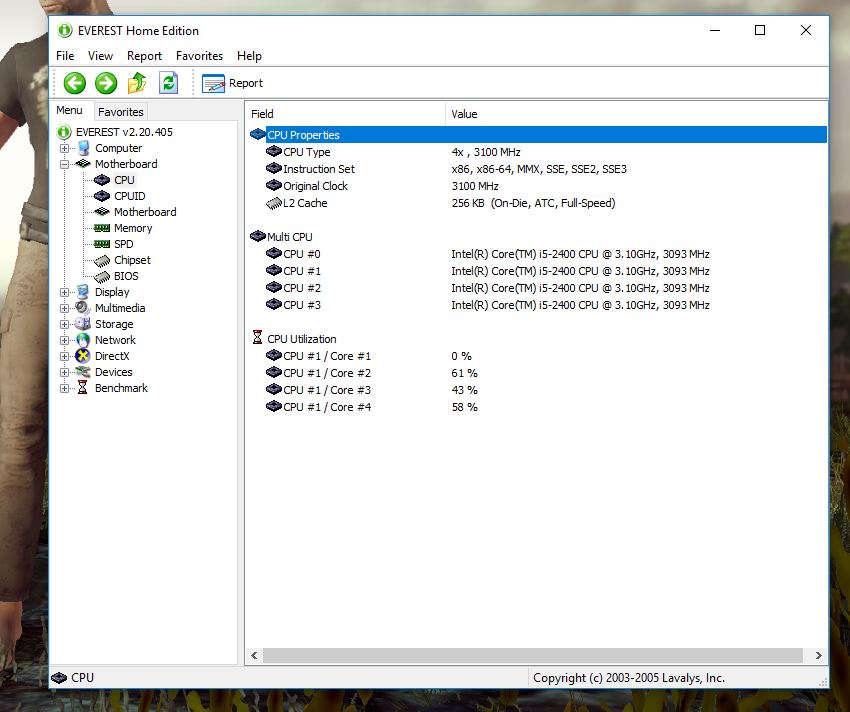Image resolution: width=850 pixels, height=712 pixels.
Task: Open the File menu
Action: (65, 56)
